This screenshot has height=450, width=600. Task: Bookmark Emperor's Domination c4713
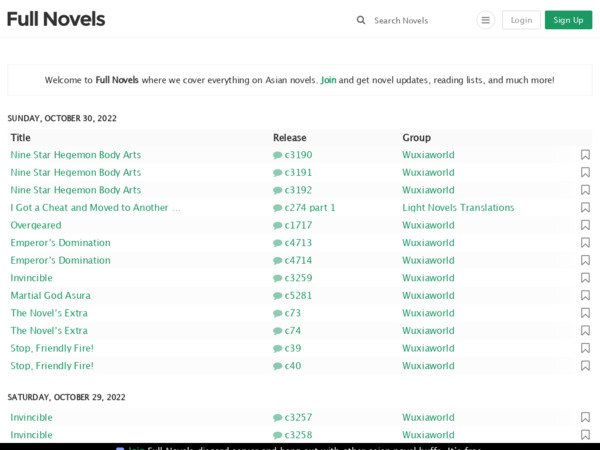585,243
